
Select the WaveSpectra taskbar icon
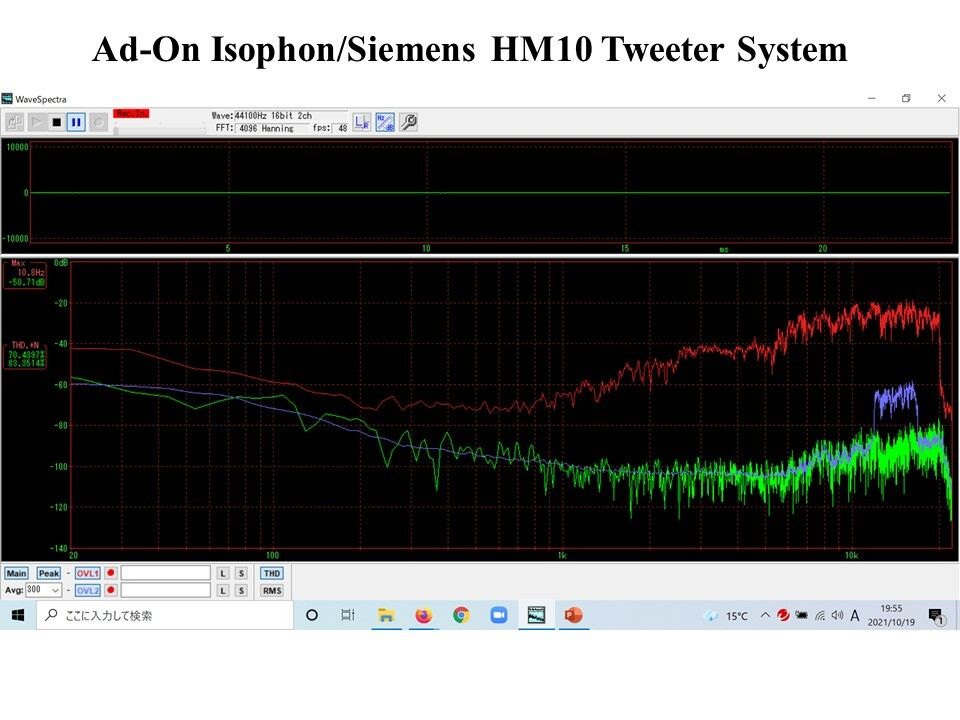[x=536, y=615]
